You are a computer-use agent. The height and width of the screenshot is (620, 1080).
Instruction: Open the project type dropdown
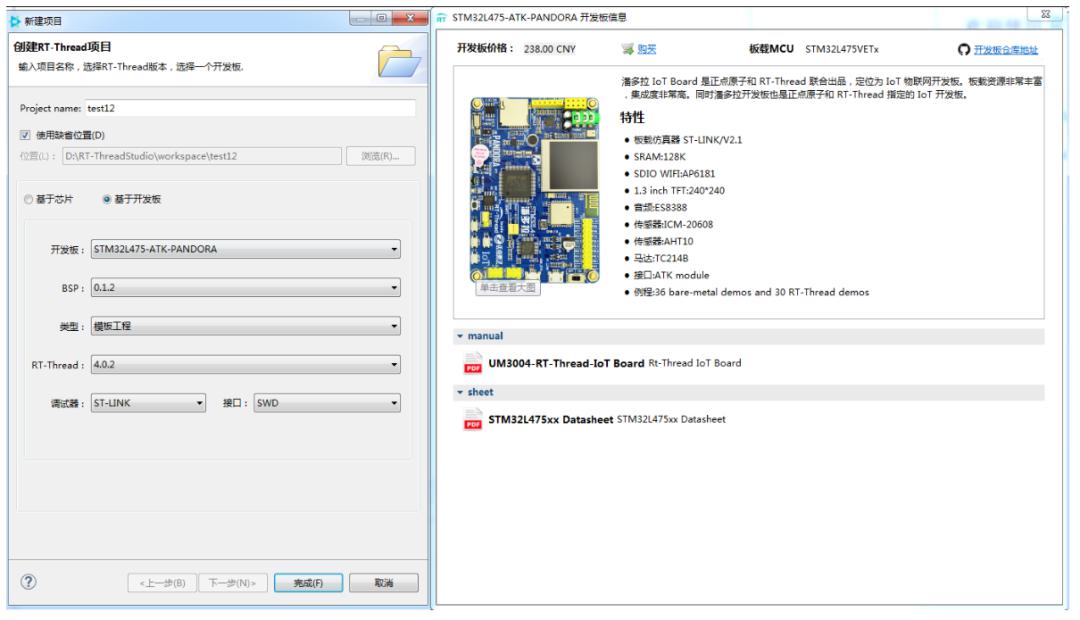pyautogui.click(x=246, y=327)
